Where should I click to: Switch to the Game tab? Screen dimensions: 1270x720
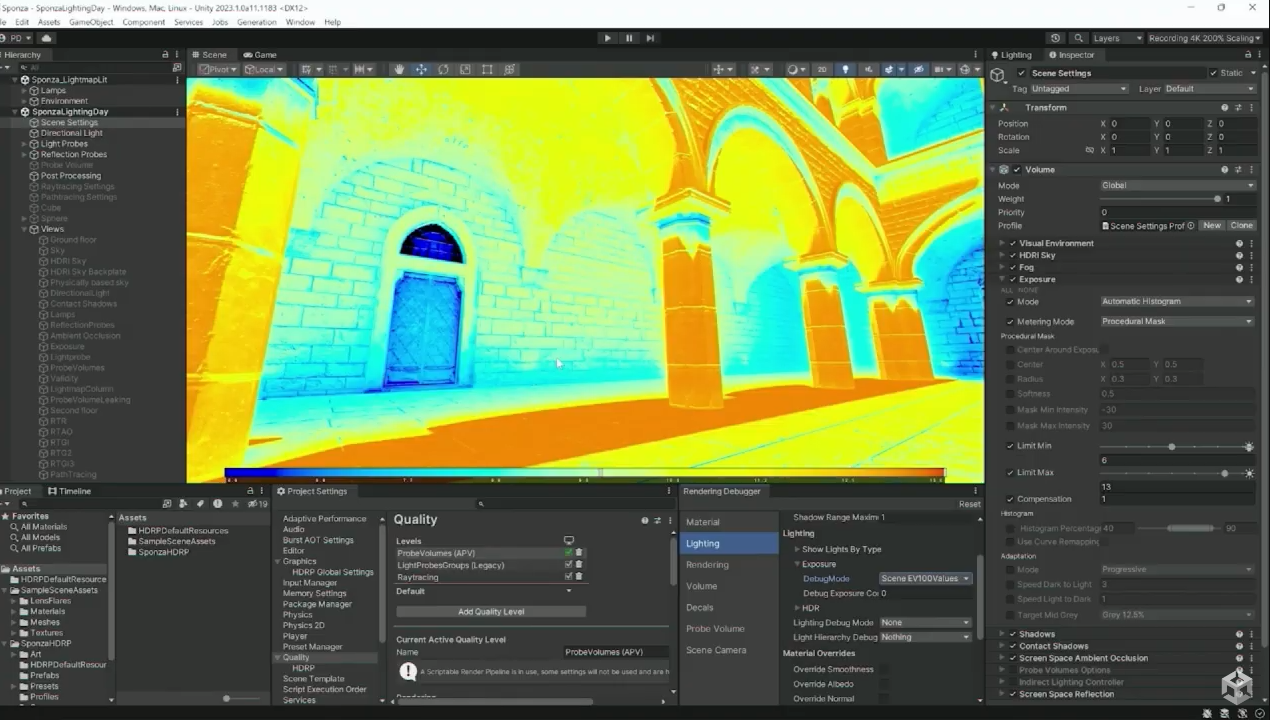260,55
